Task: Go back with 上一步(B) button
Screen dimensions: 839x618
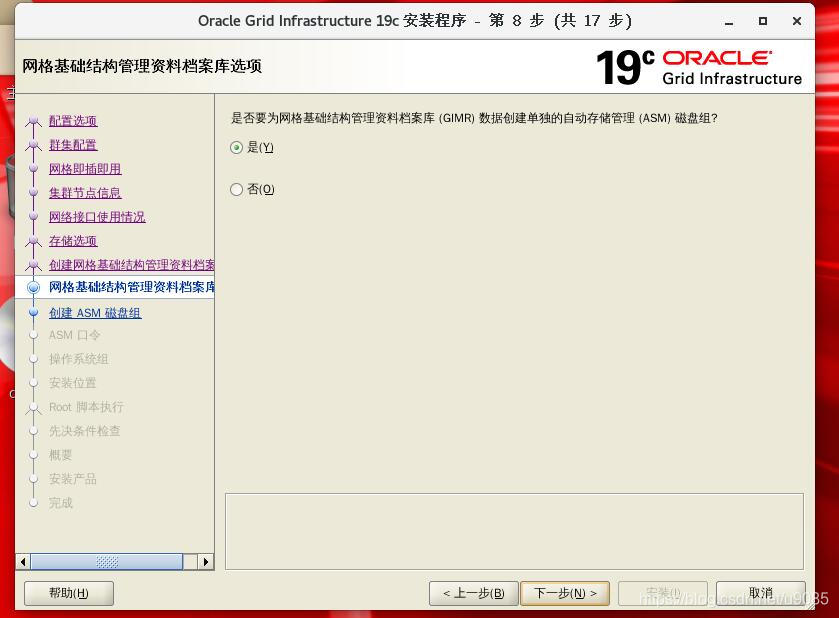Action: tap(474, 593)
